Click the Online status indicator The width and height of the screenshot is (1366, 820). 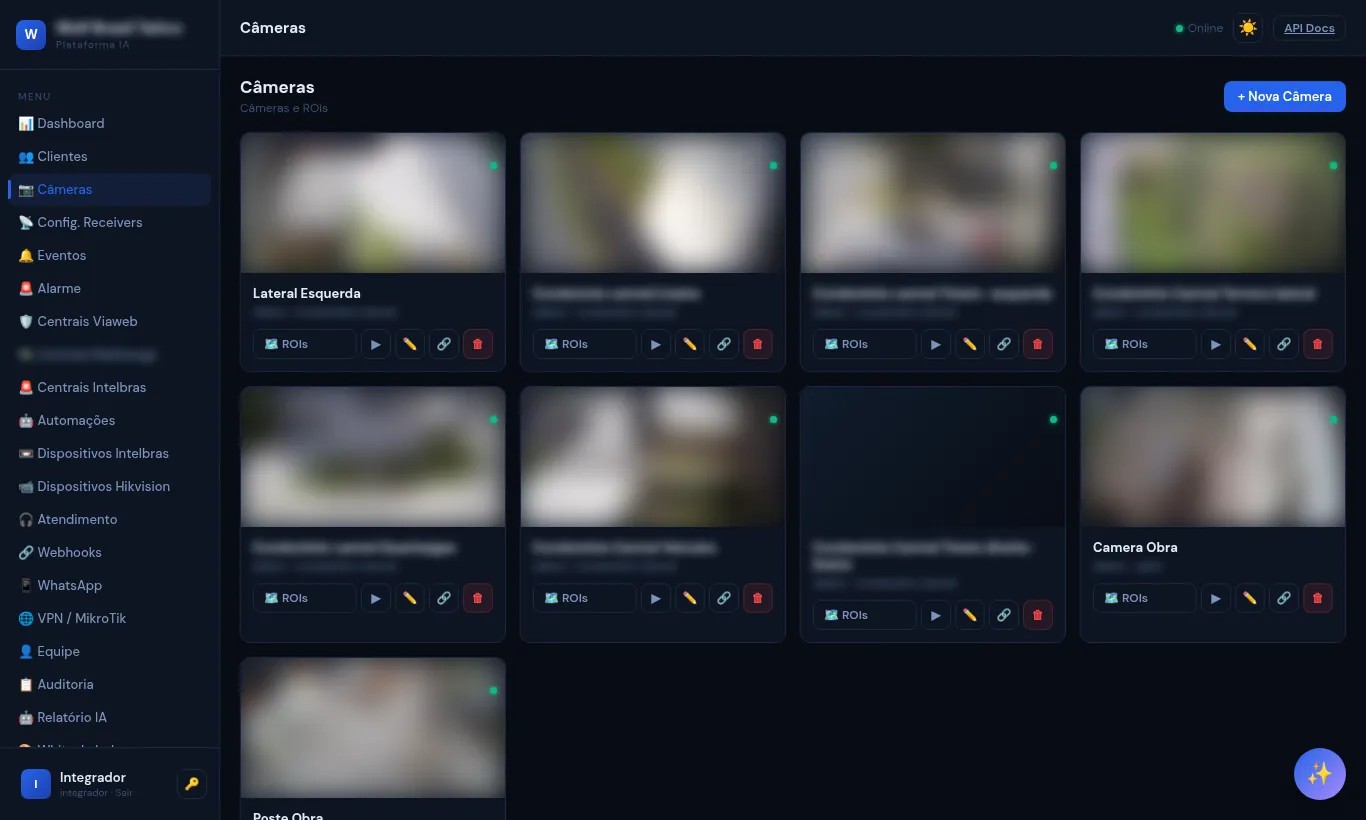coord(1199,28)
